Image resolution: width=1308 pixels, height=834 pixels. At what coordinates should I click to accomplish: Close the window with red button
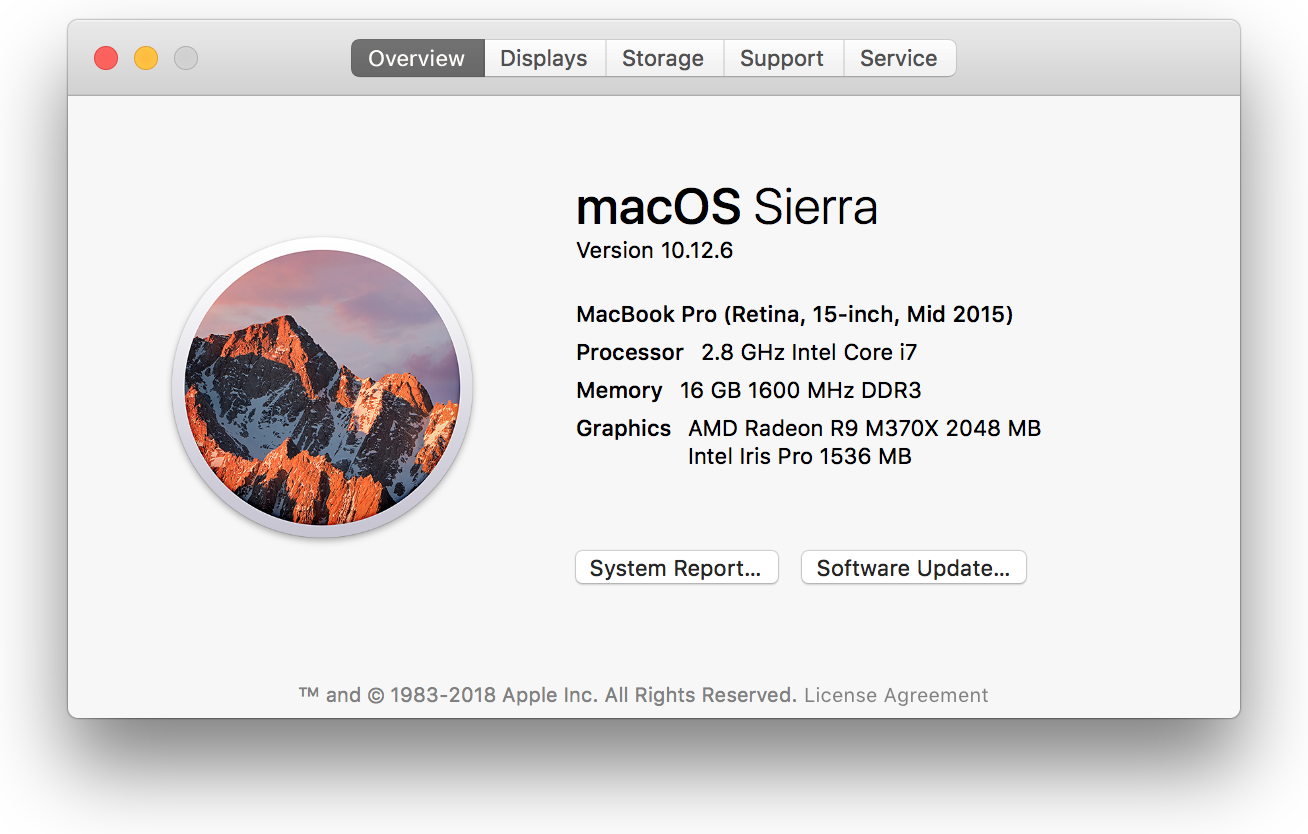pyautogui.click(x=106, y=58)
